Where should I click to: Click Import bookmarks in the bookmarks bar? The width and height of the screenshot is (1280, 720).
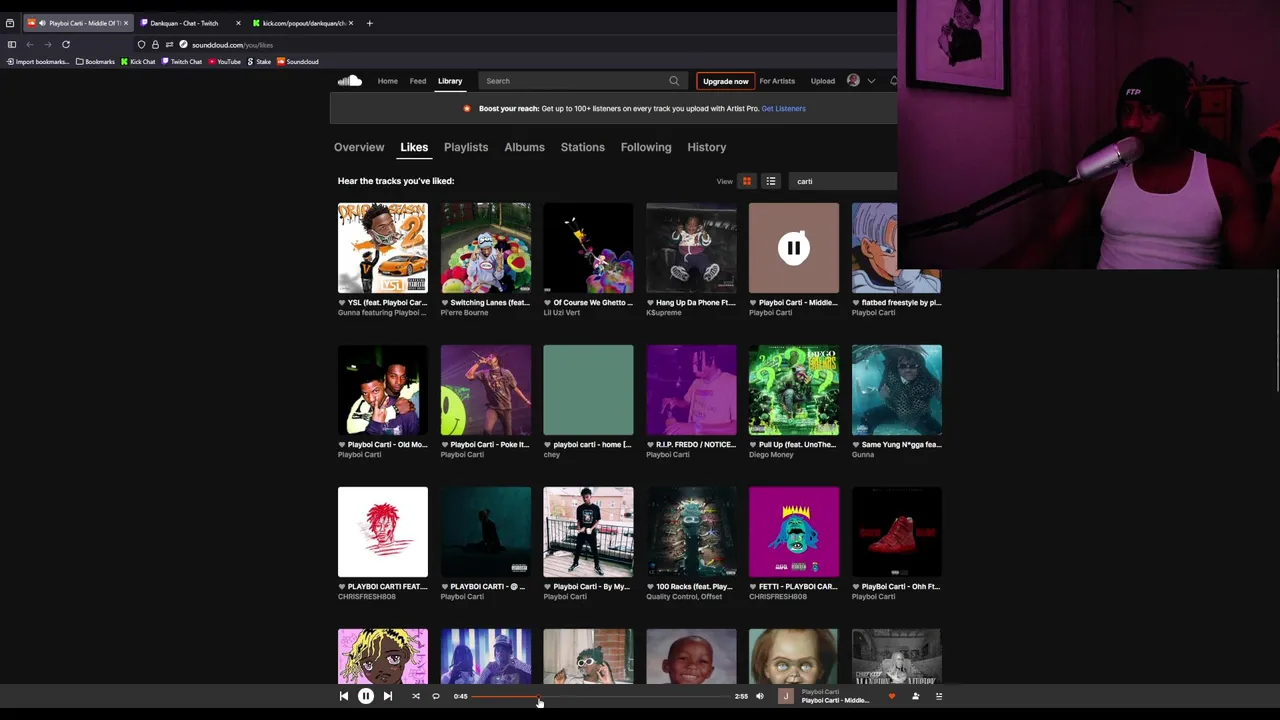(x=38, y=62)
